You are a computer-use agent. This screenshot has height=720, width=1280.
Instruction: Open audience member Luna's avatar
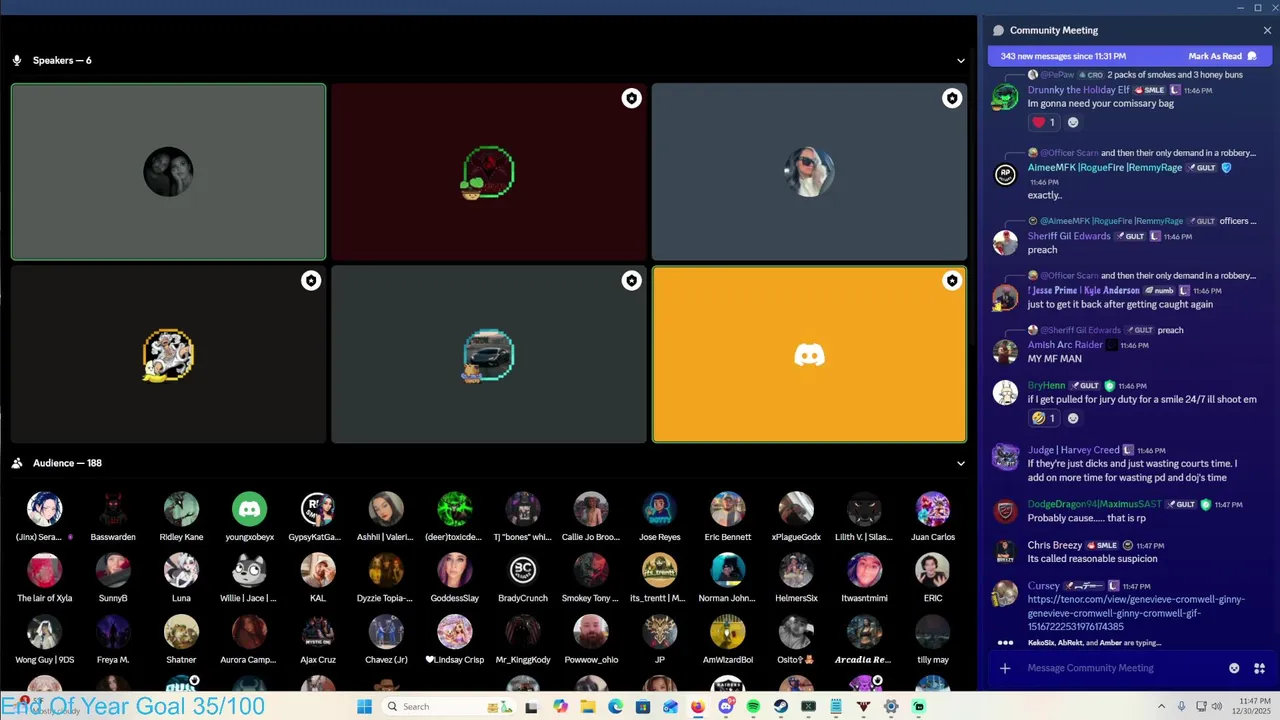pyautogui.click(x=181, y=570)
